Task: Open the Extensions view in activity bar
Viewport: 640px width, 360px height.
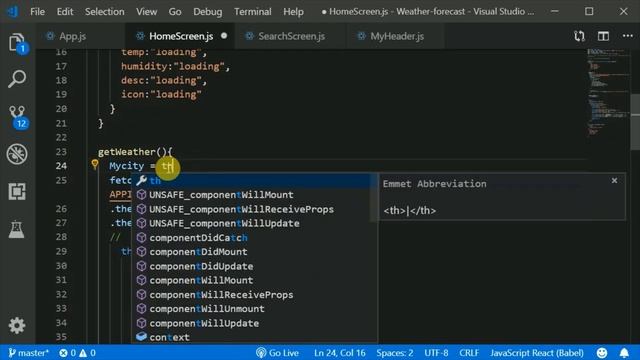Action: click(x=17, y=191)
